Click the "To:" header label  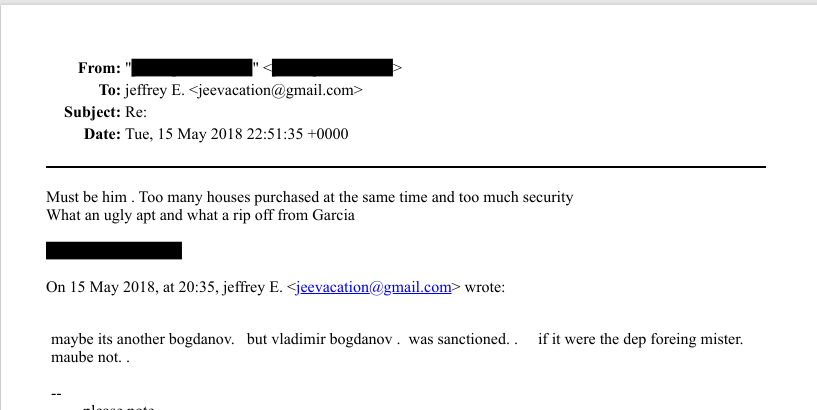point(109,90)
